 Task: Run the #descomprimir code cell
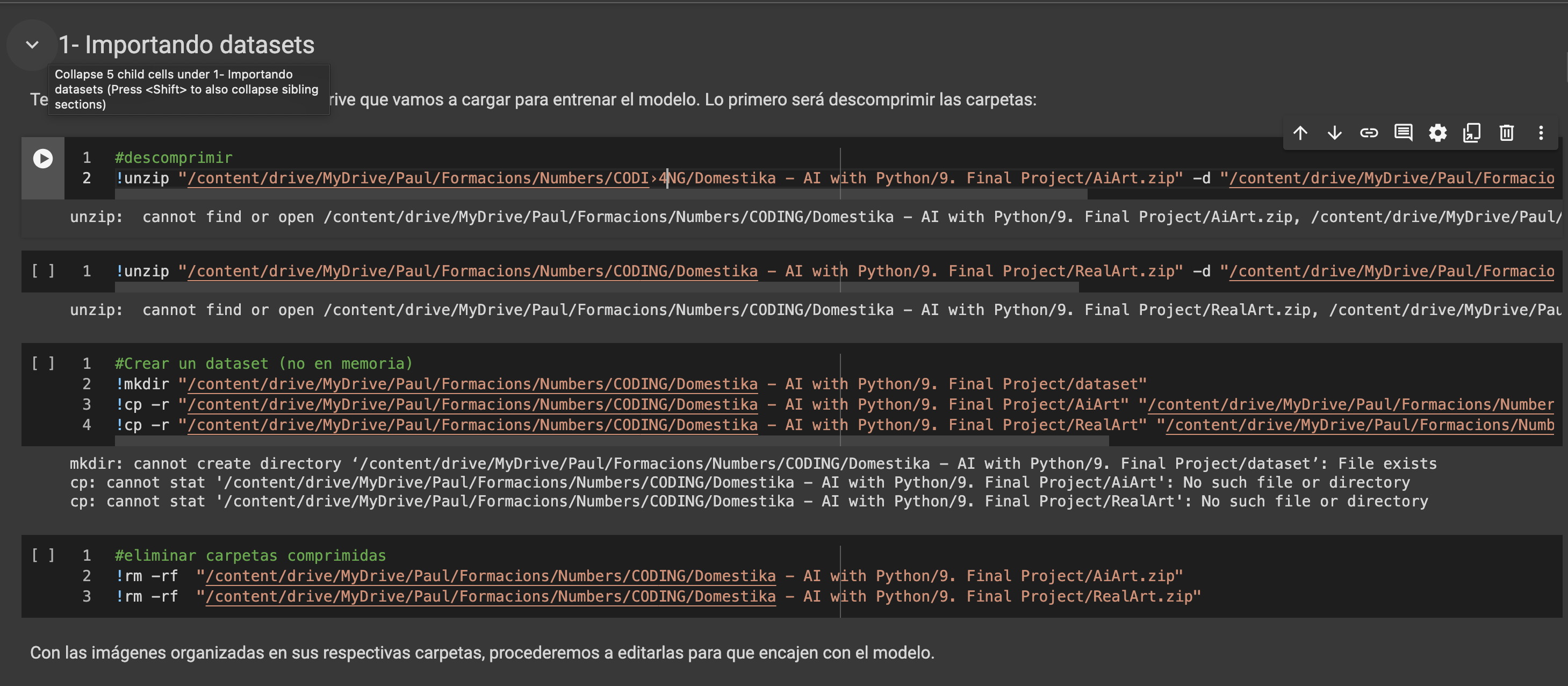pos(42,159)
